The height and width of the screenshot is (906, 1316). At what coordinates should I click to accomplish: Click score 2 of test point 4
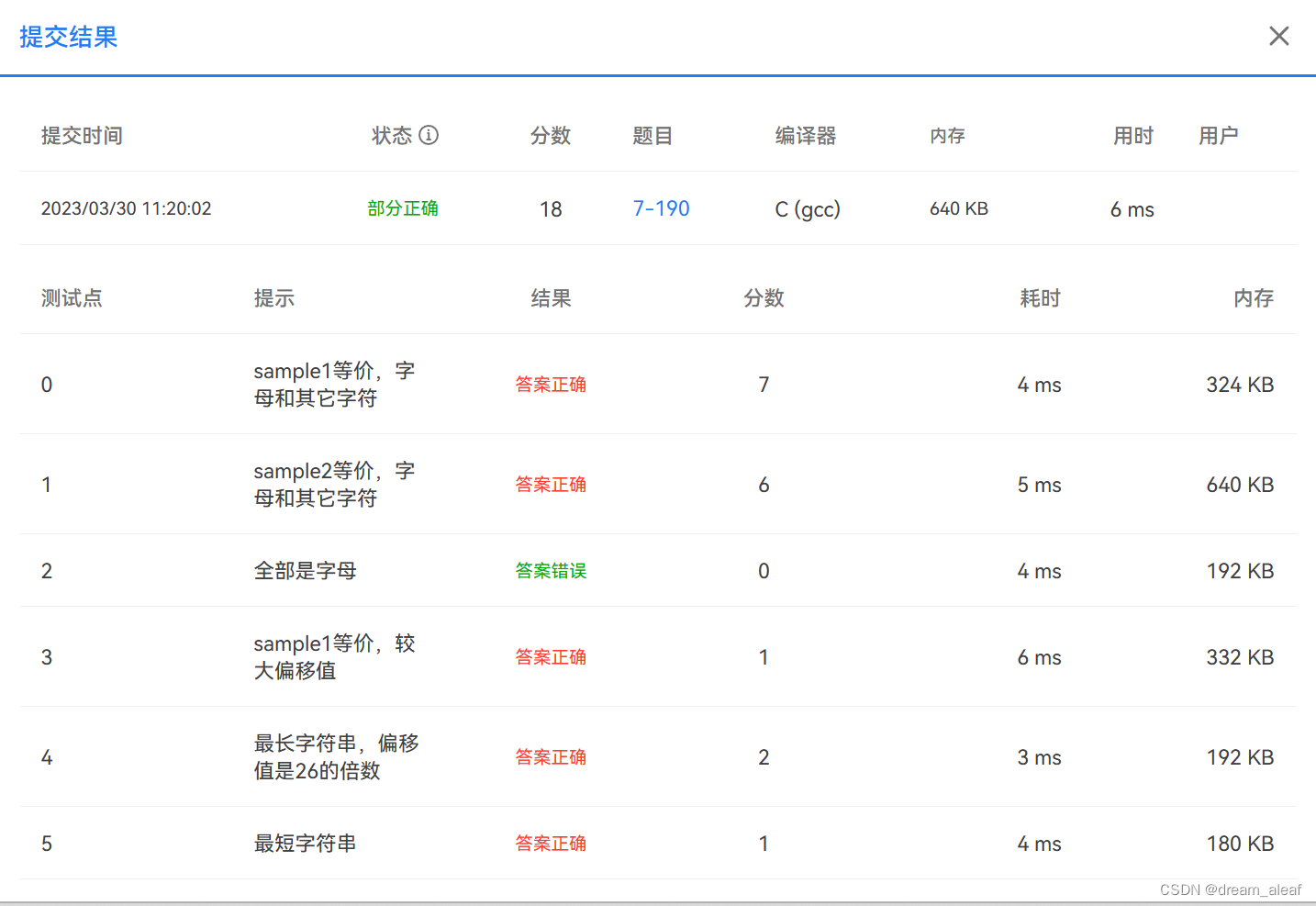point(764,757)
